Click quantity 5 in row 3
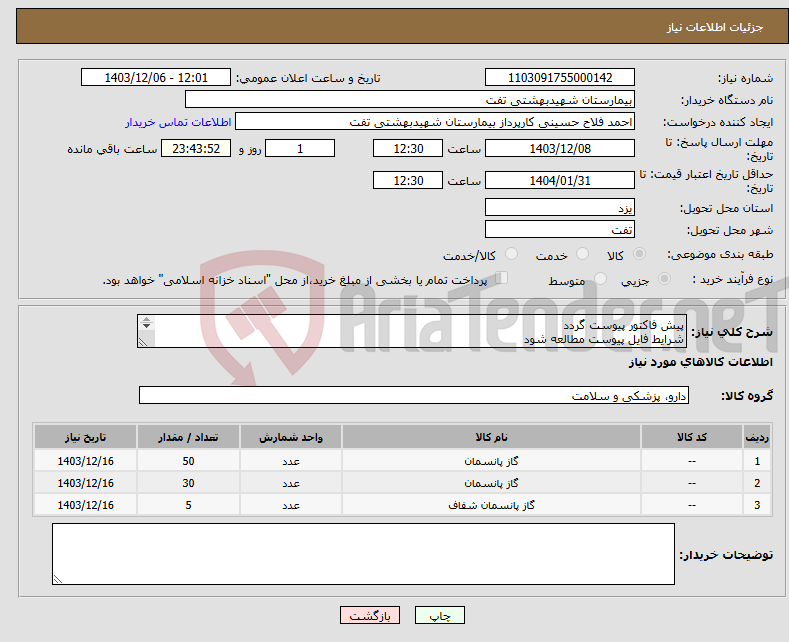 [188, 505]
